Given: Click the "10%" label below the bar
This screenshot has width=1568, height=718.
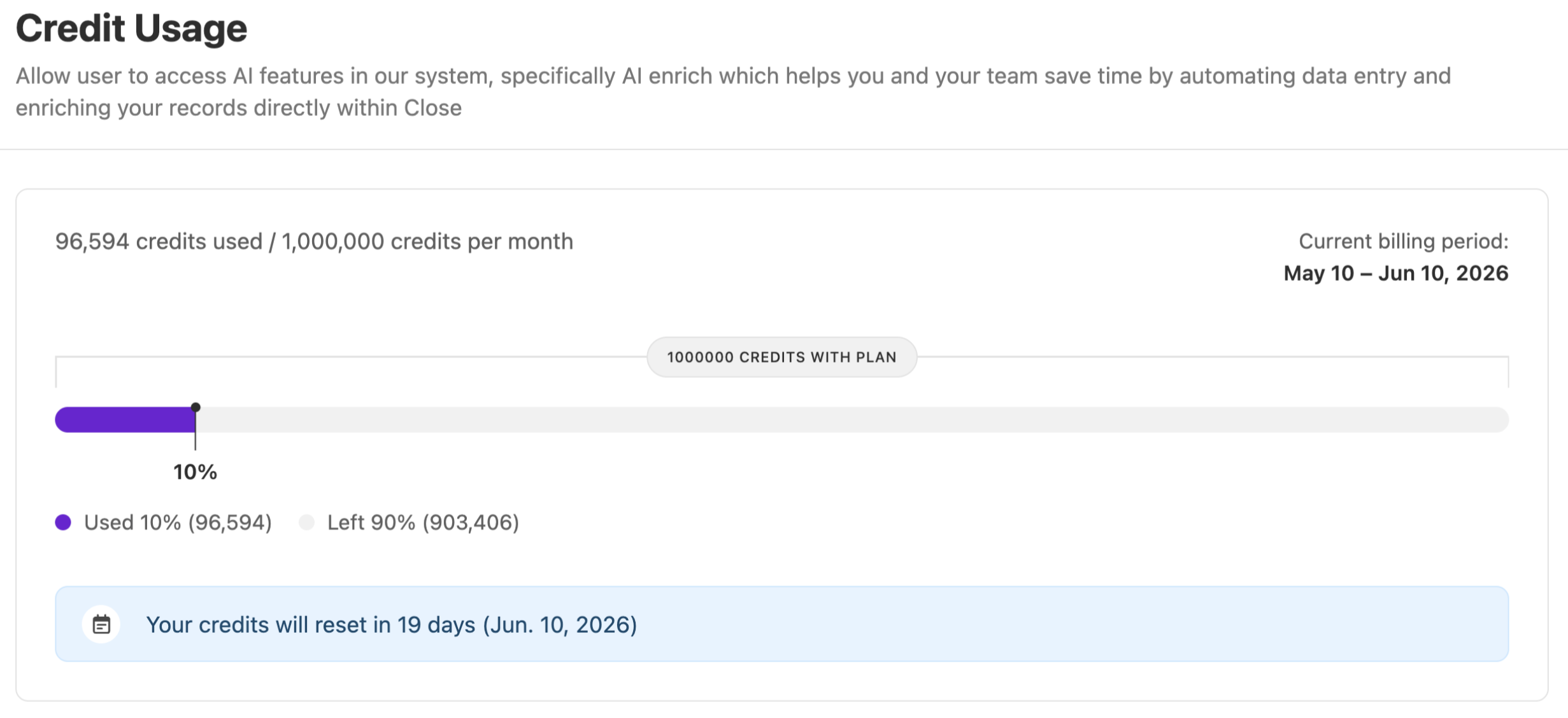Looking at the screenshot, I should 196,472.
